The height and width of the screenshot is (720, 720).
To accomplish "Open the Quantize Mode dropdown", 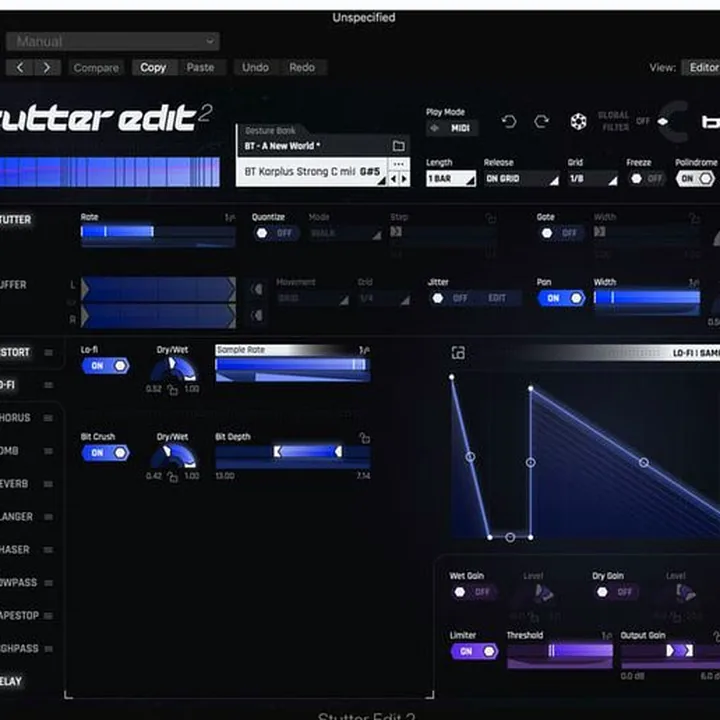I will click(x=345, y=234).
